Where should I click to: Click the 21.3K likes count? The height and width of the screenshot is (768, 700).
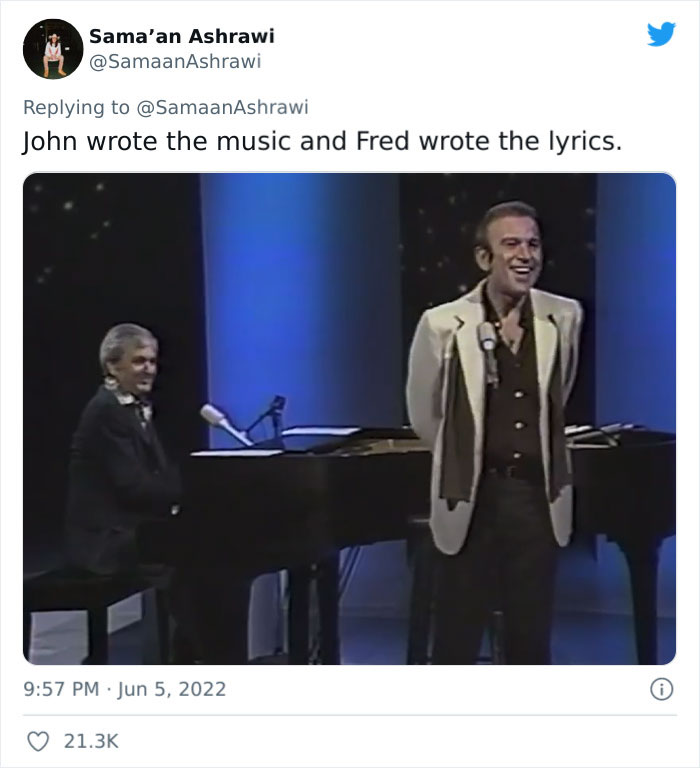coord(91,741)
